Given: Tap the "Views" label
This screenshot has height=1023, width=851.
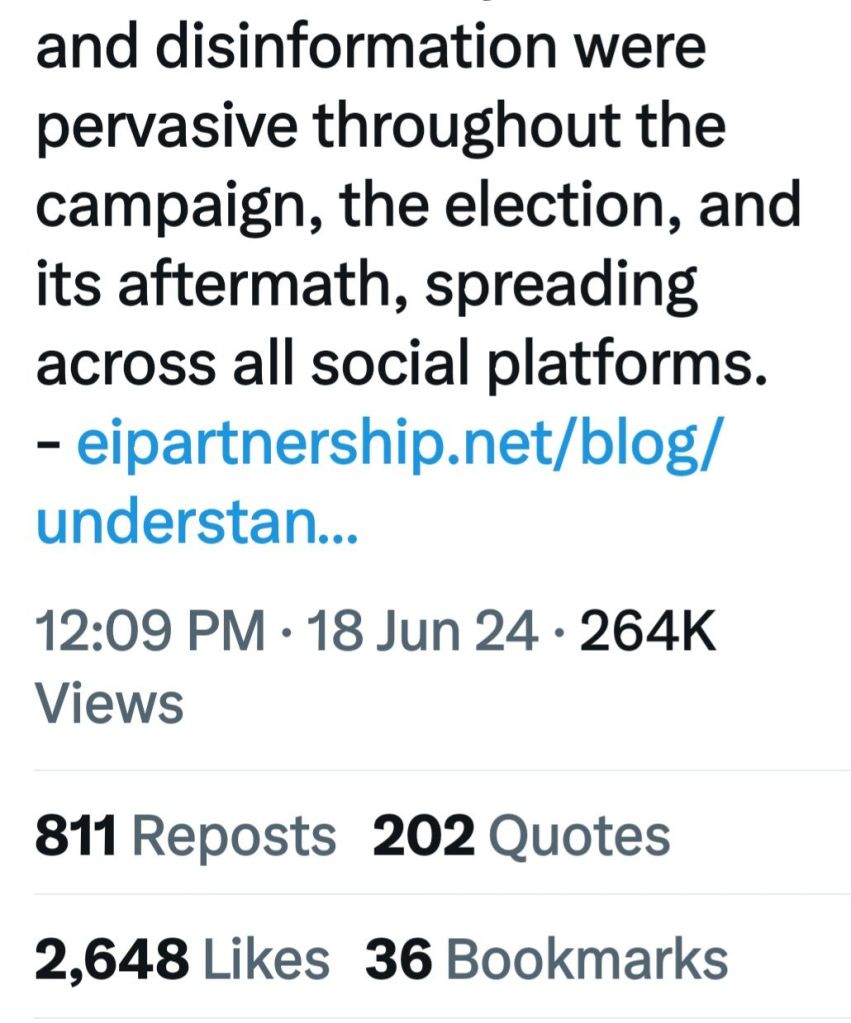Looking at the screenshot, I should click(x=110, y=703).
